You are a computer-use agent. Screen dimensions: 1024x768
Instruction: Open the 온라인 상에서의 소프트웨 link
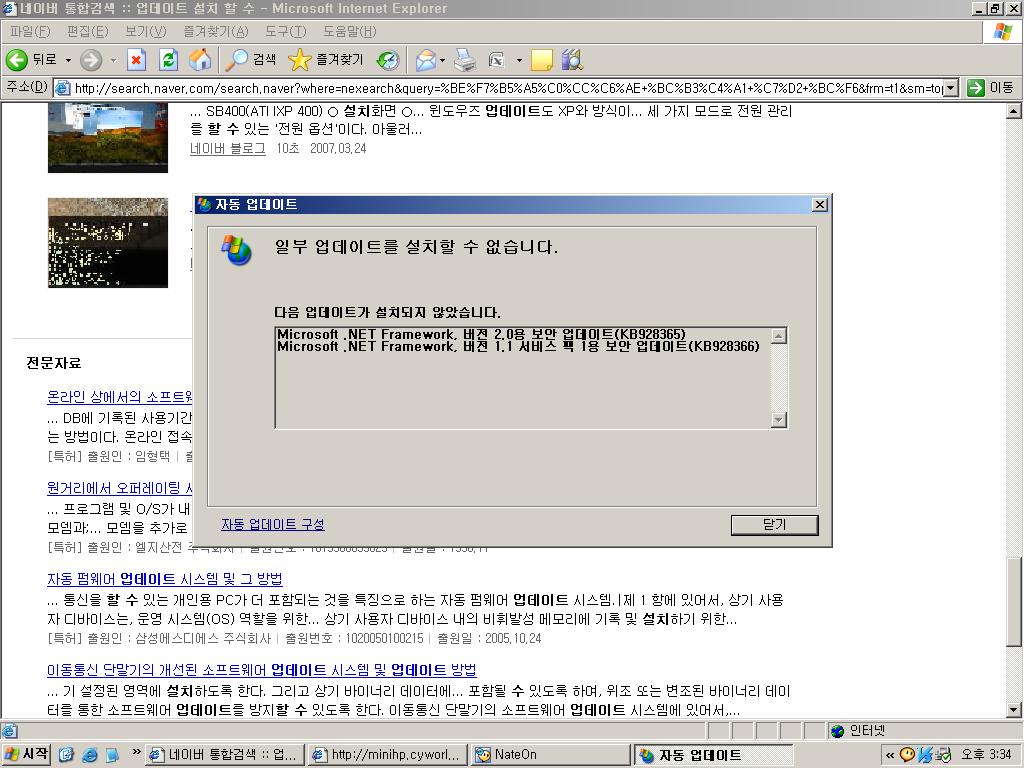pyautogui.click(x=120, y=396)
